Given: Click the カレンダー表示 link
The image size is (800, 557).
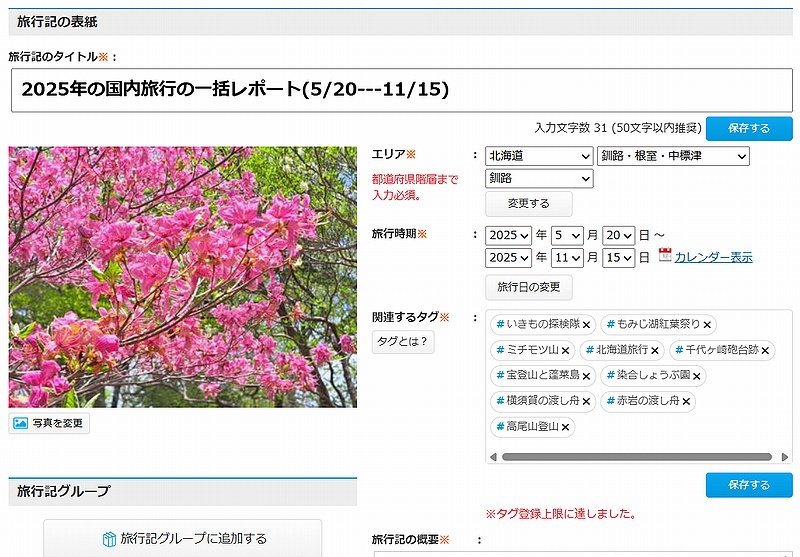Looking at the screenshot, I should pos(713,258).
